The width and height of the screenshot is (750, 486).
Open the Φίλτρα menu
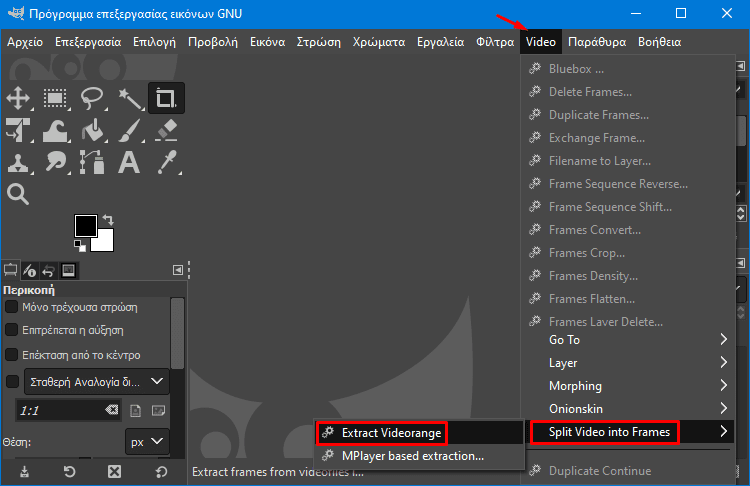pos(495,42)
